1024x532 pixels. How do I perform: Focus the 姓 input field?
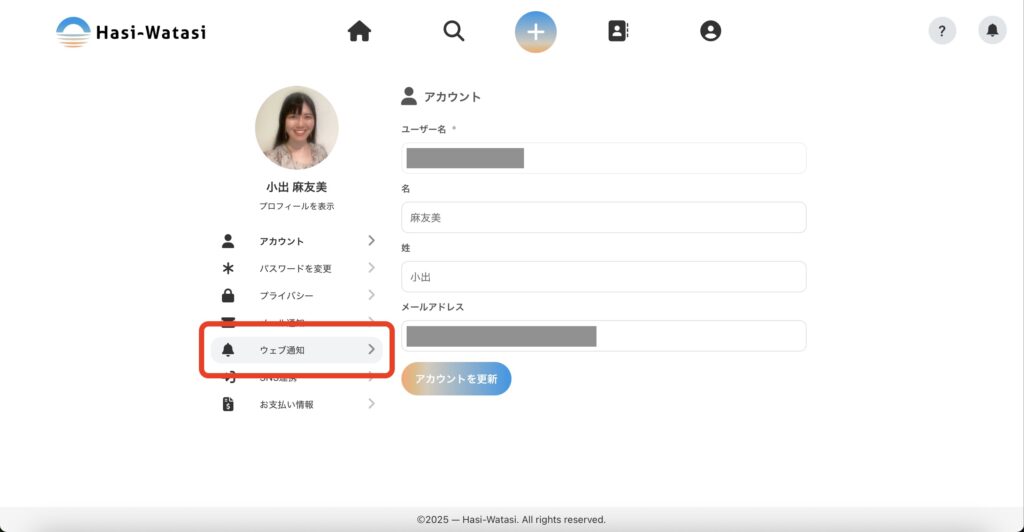603,276
